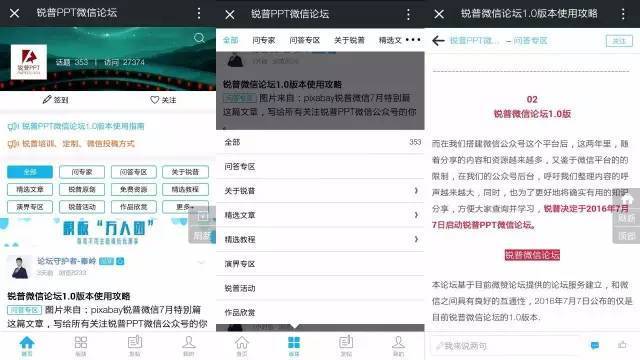
Task: Tap the 首页 home icon in the middle screen's bottom bar
Action: [242, 346]
